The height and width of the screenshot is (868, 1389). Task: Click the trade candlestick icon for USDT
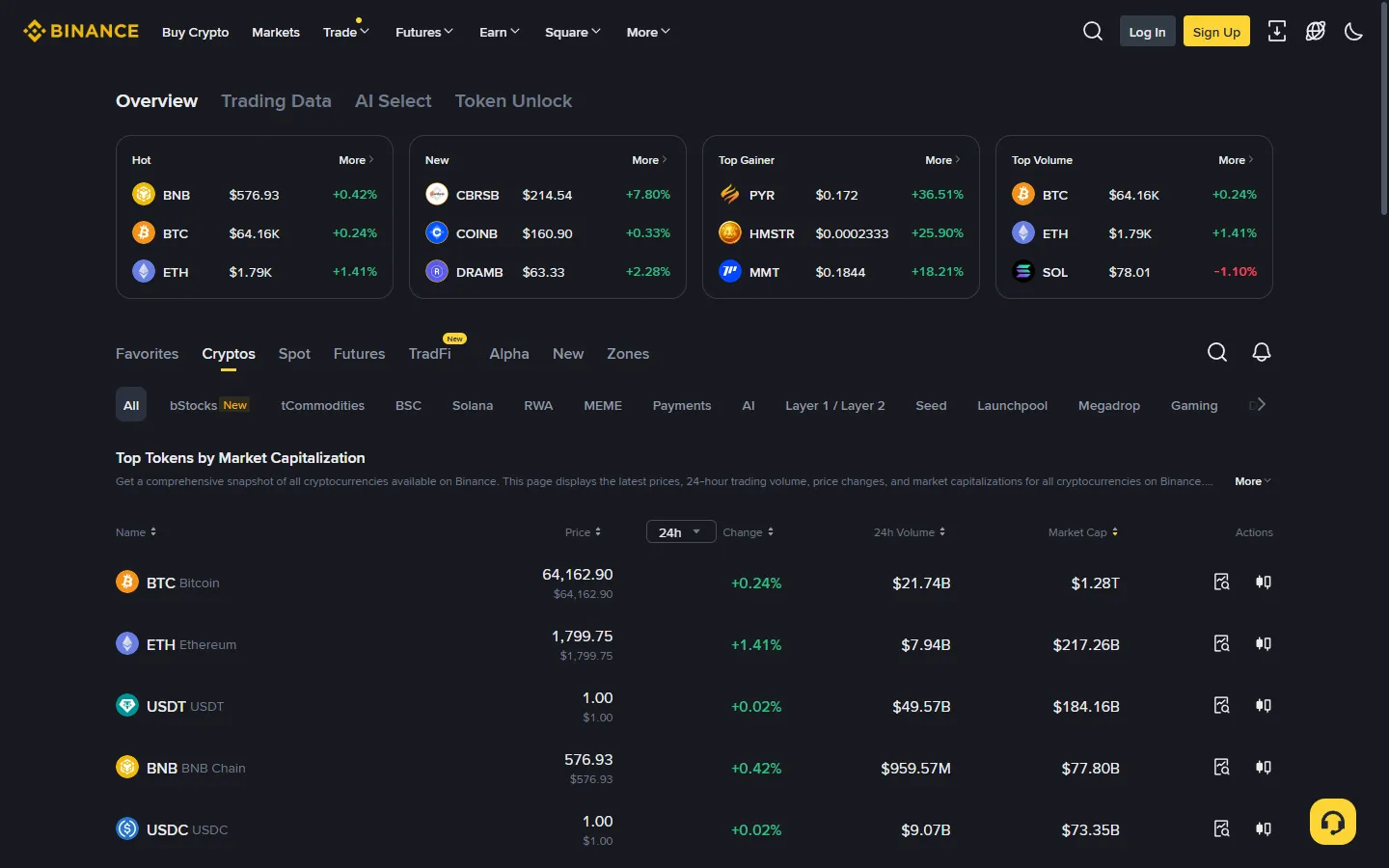tap(1264, 705)
